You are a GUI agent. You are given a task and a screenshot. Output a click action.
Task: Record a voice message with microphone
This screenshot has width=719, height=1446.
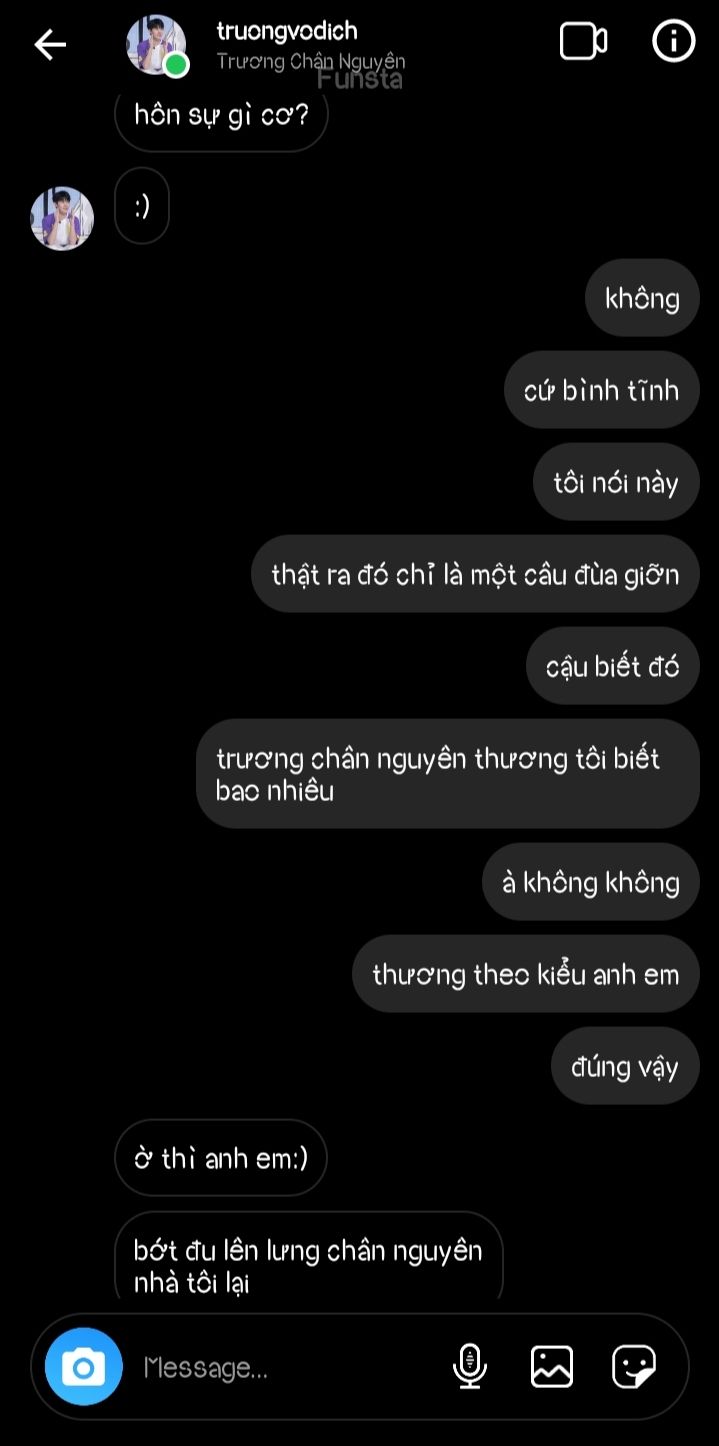click(x=470, y=1366)
